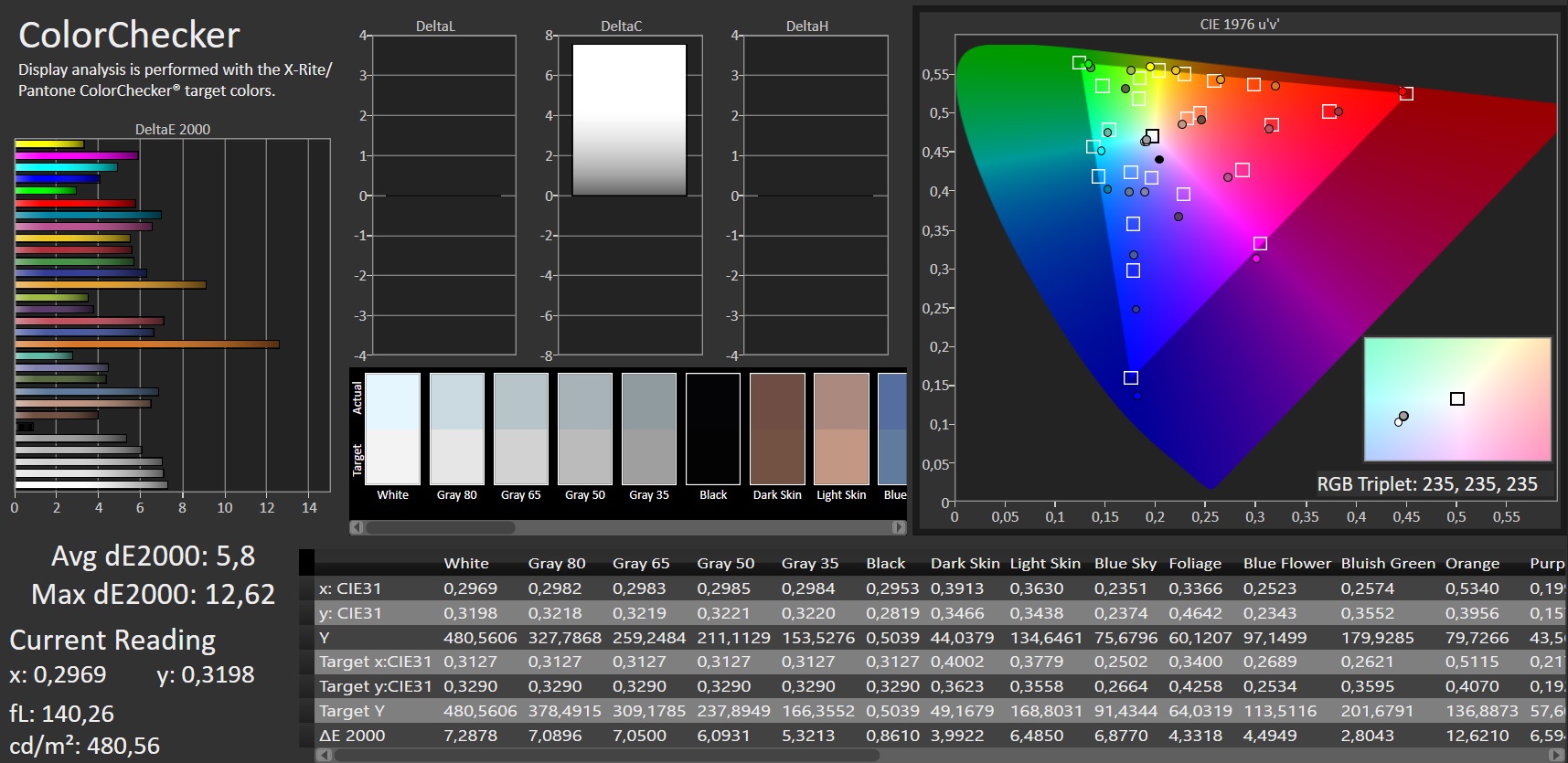Click the CIE 1976 u'v' chart title
The height and width of the screenshot is (763, 1568).
tap(1240, 25)
